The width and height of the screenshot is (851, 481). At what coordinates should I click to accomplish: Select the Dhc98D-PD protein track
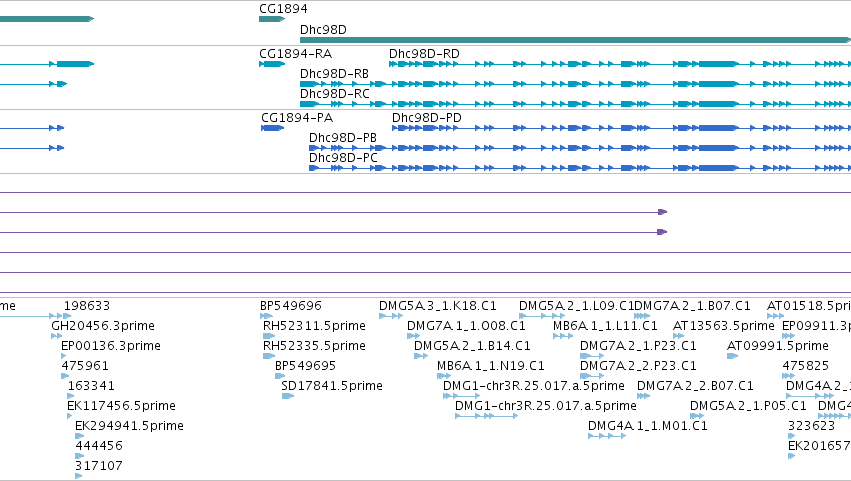[x=621, y=128]
